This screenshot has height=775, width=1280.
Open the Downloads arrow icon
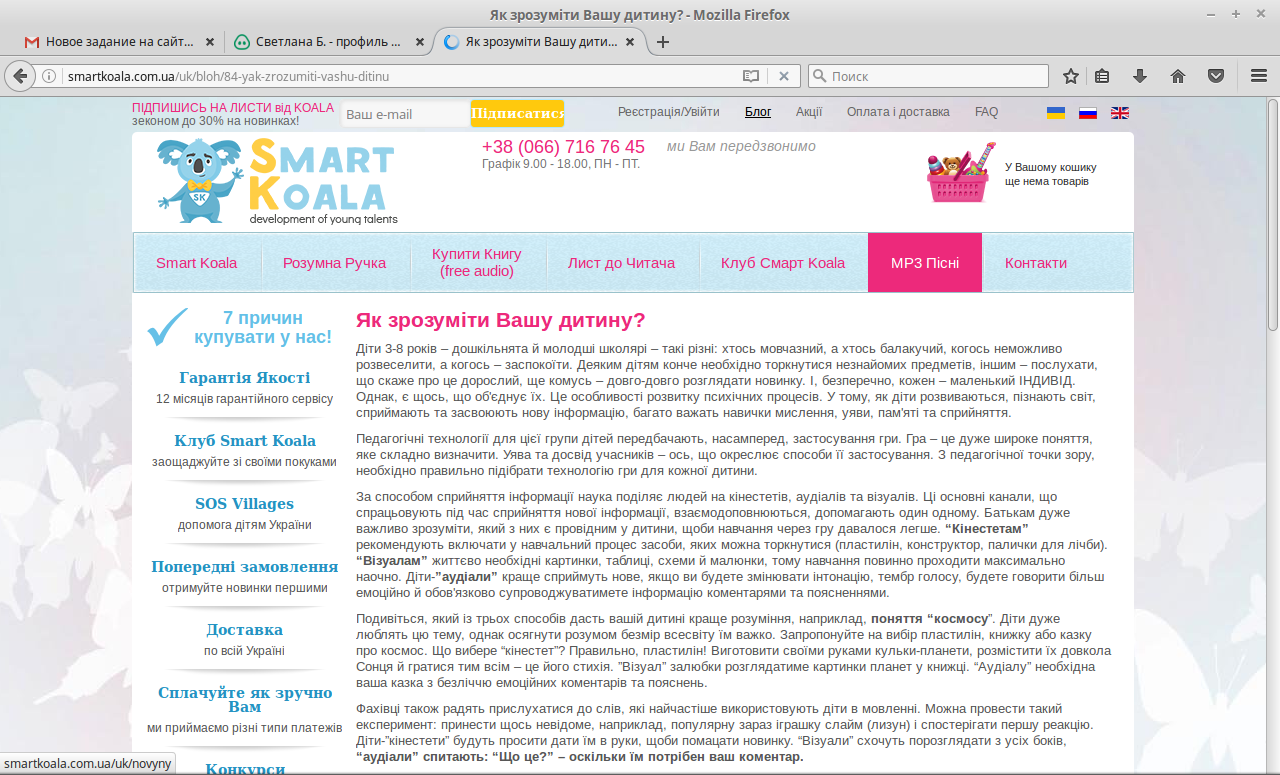pyautogui.click(x=1139, y=76)
